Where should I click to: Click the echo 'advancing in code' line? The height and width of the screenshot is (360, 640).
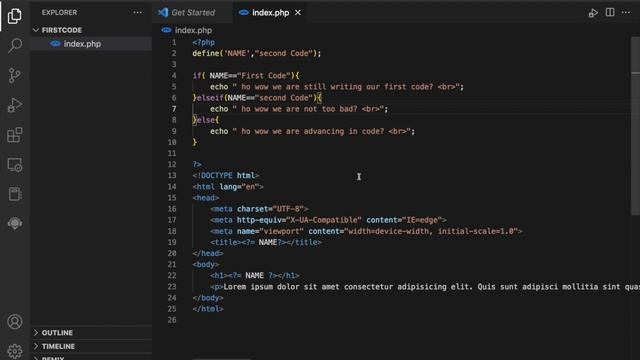point(312,131)
